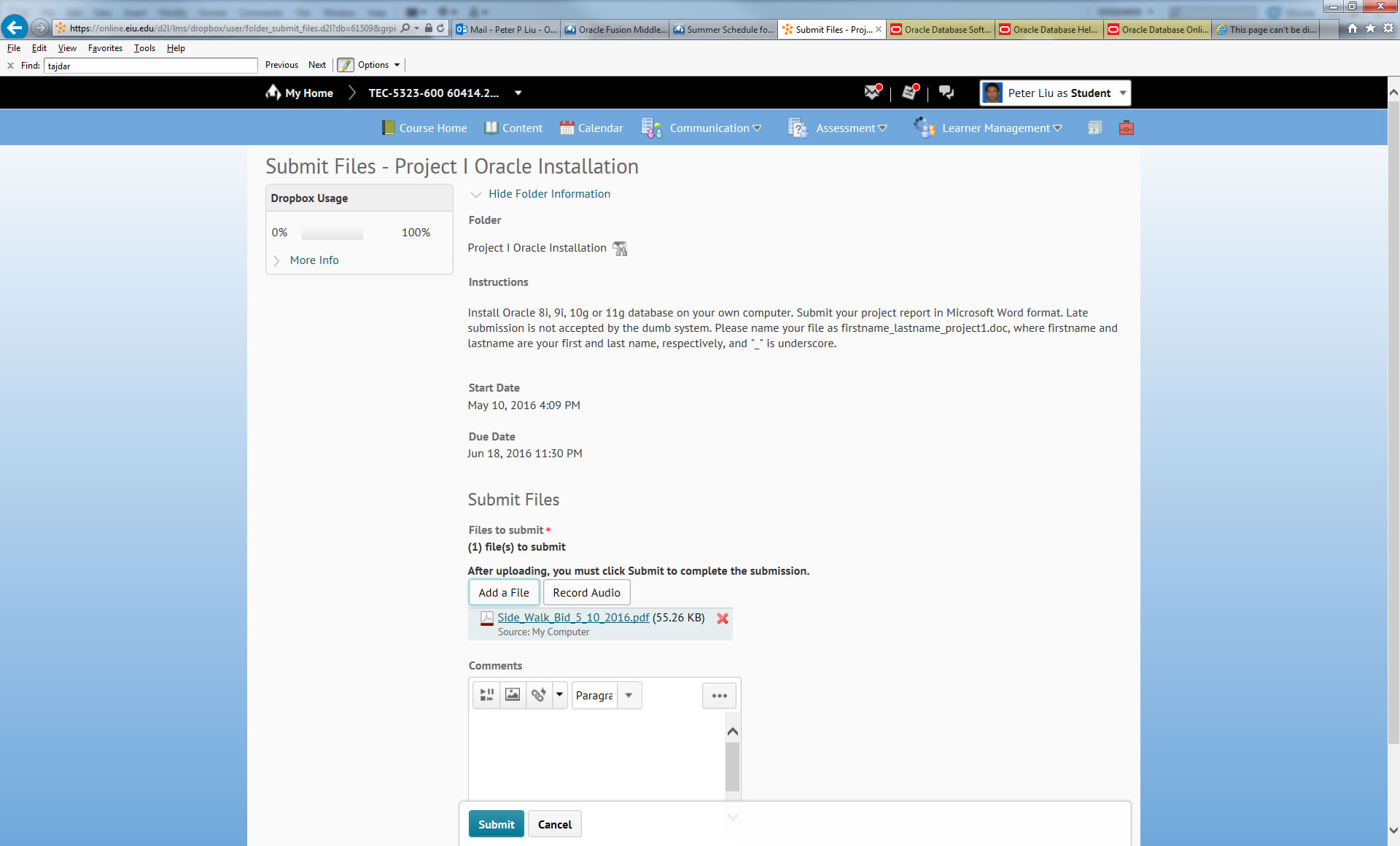Open the red toolbox icon in navbar

(x=1127, y=128)
